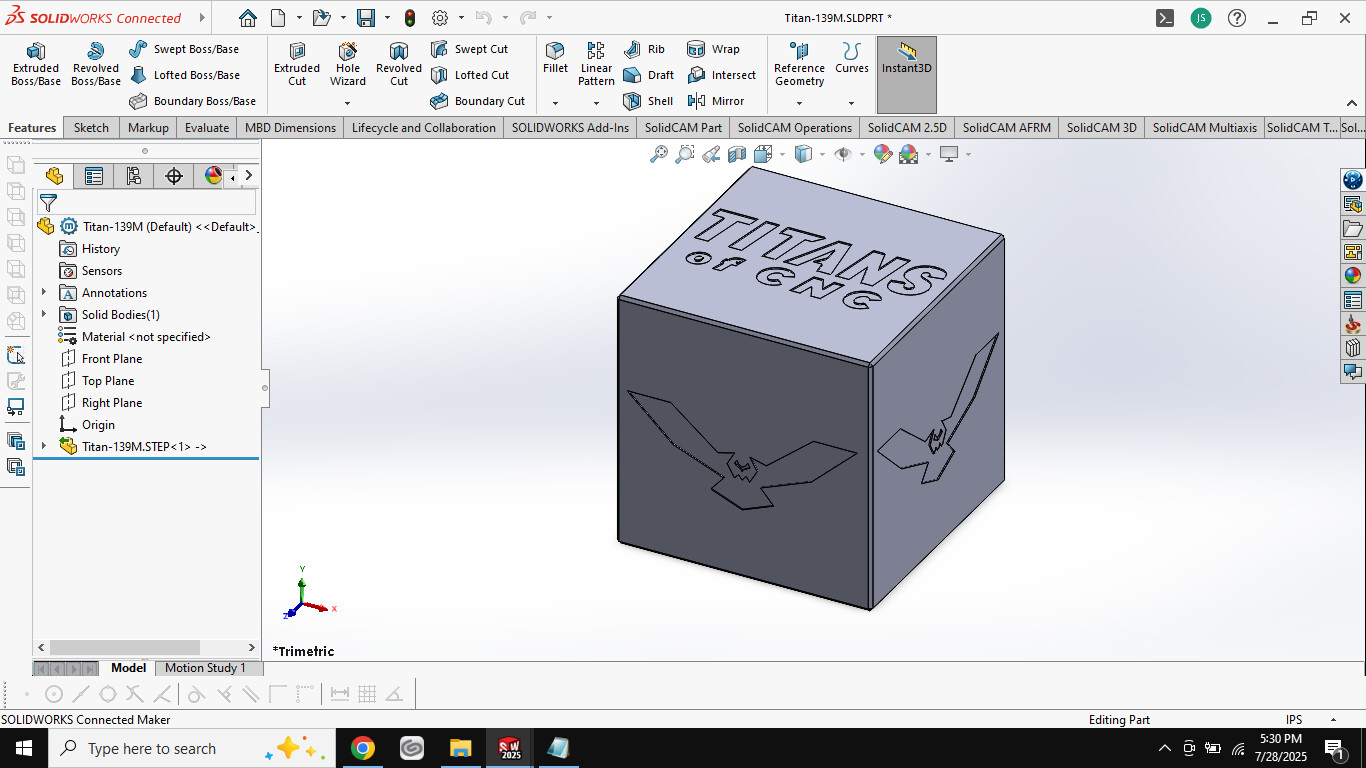Select the Extruded Boss/Base tool
The height and width of the screenshot is (768, 1366).
(x=36, y=64)
